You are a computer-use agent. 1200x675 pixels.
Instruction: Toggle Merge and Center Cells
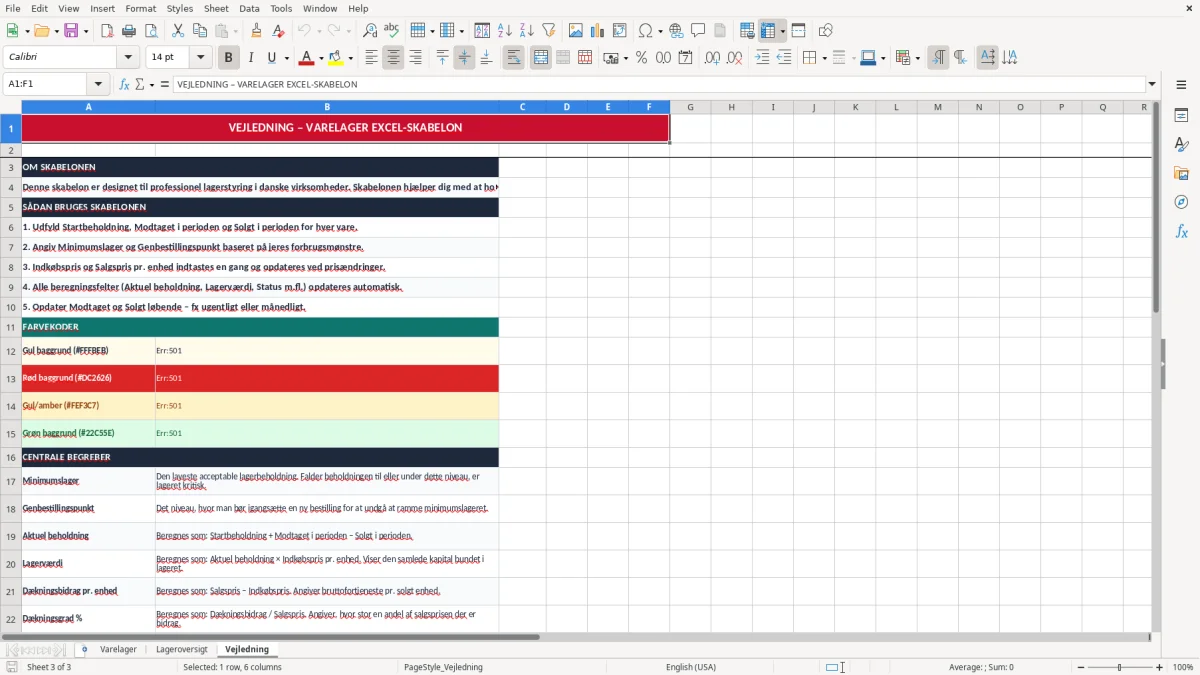541,58
